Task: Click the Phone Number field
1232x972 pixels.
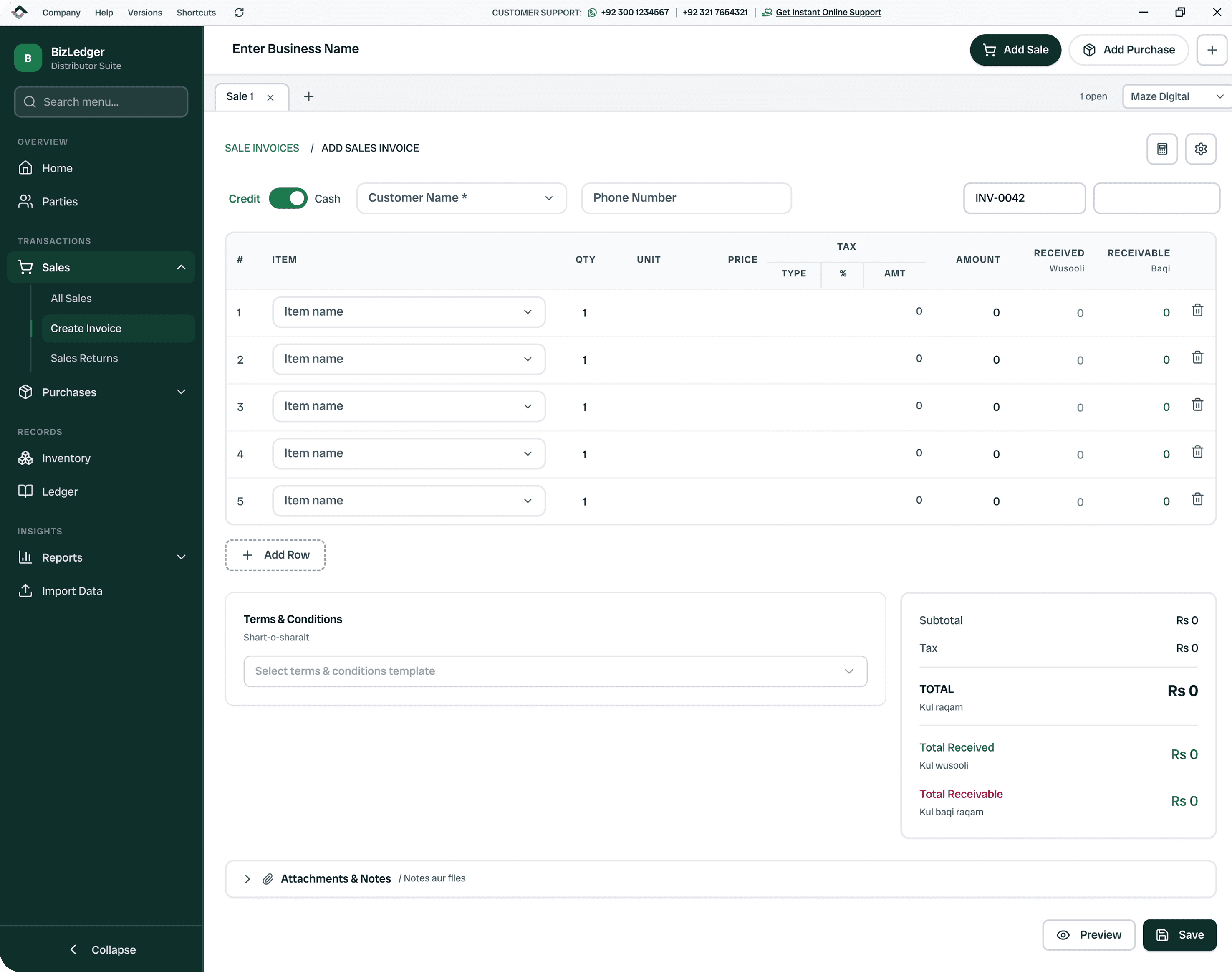Action: (x=687, y=198)
